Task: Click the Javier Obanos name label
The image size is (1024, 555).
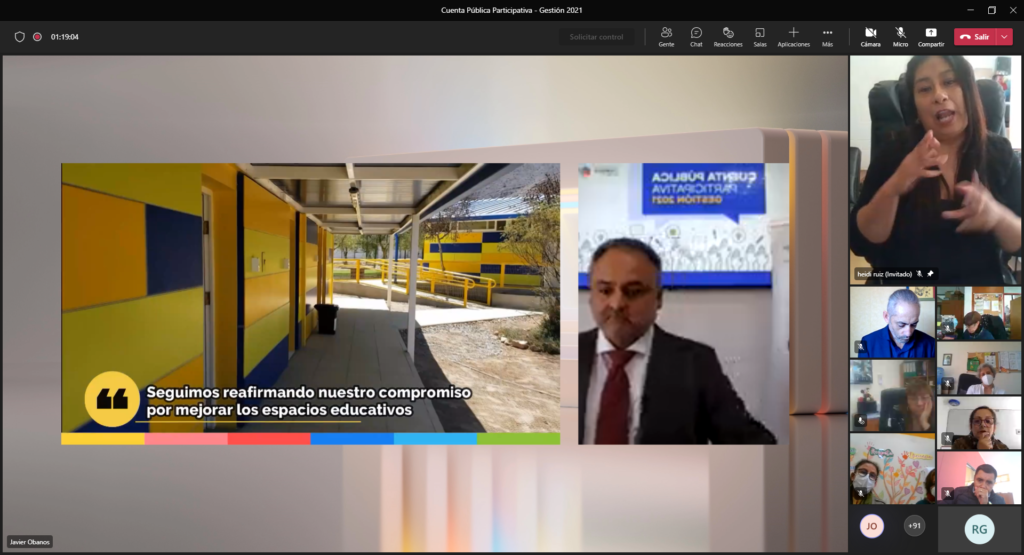Action: click(29, 542)
